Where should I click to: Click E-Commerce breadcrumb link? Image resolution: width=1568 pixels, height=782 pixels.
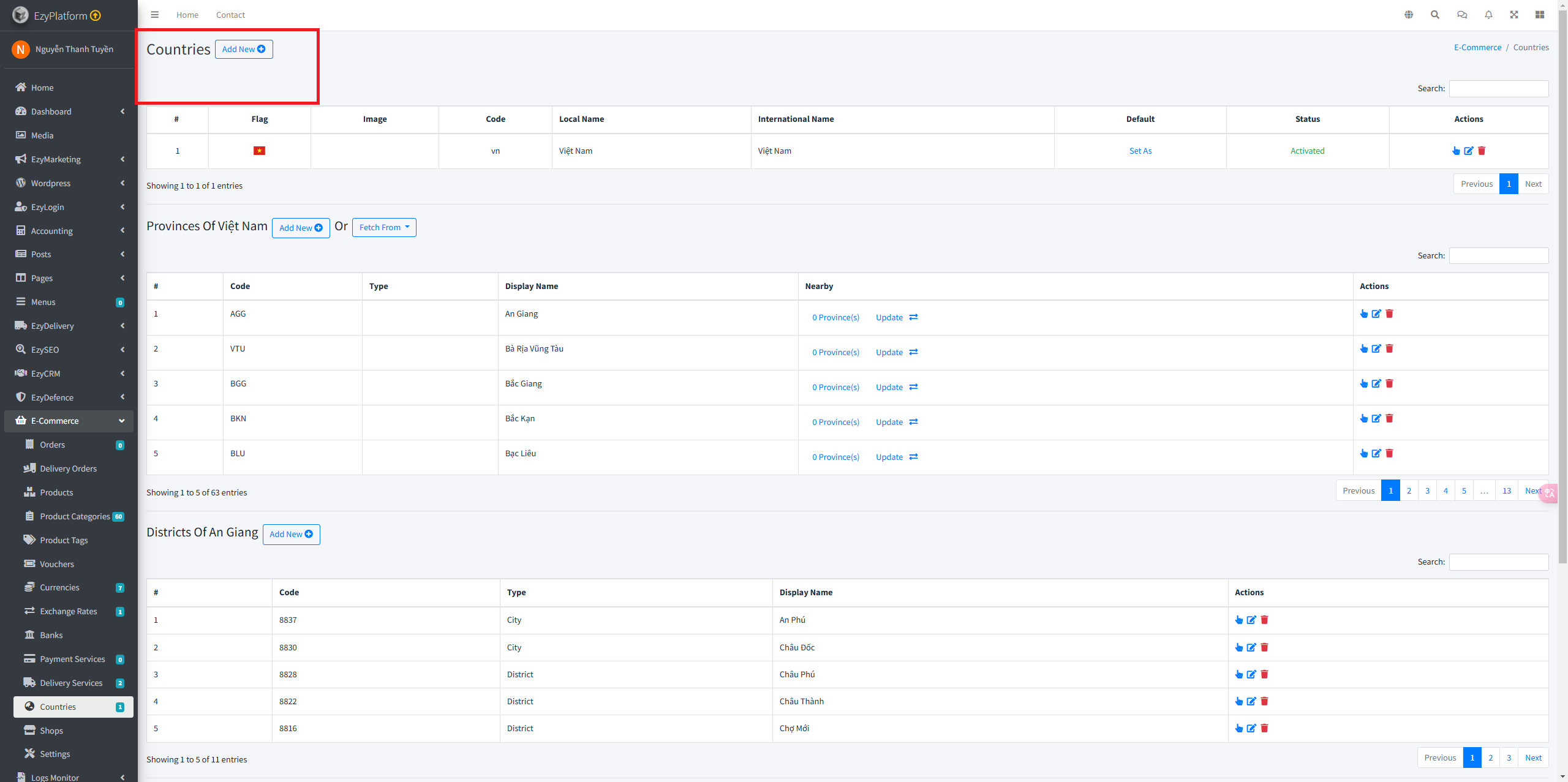click(x=1477, y=47)
